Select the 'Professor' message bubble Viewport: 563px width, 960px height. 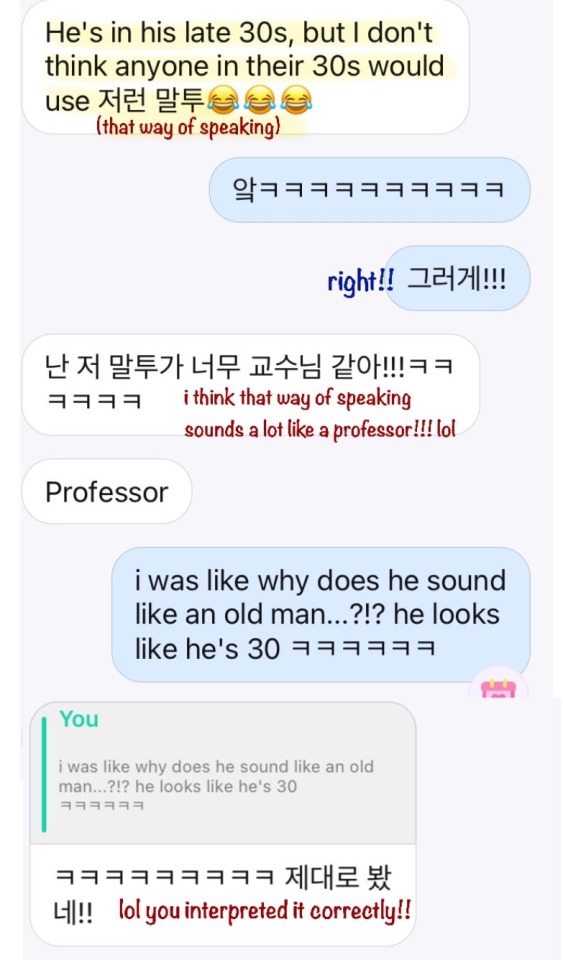106,492
